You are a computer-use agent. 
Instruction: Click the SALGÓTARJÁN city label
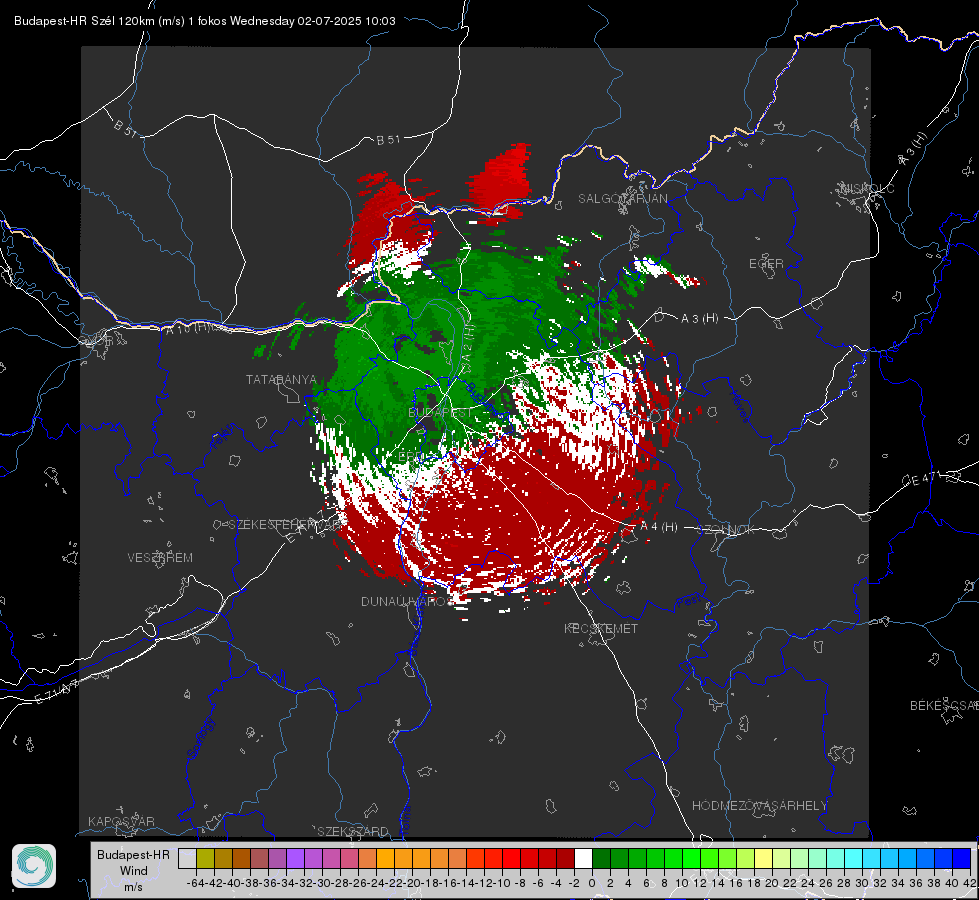pos(622,199)
